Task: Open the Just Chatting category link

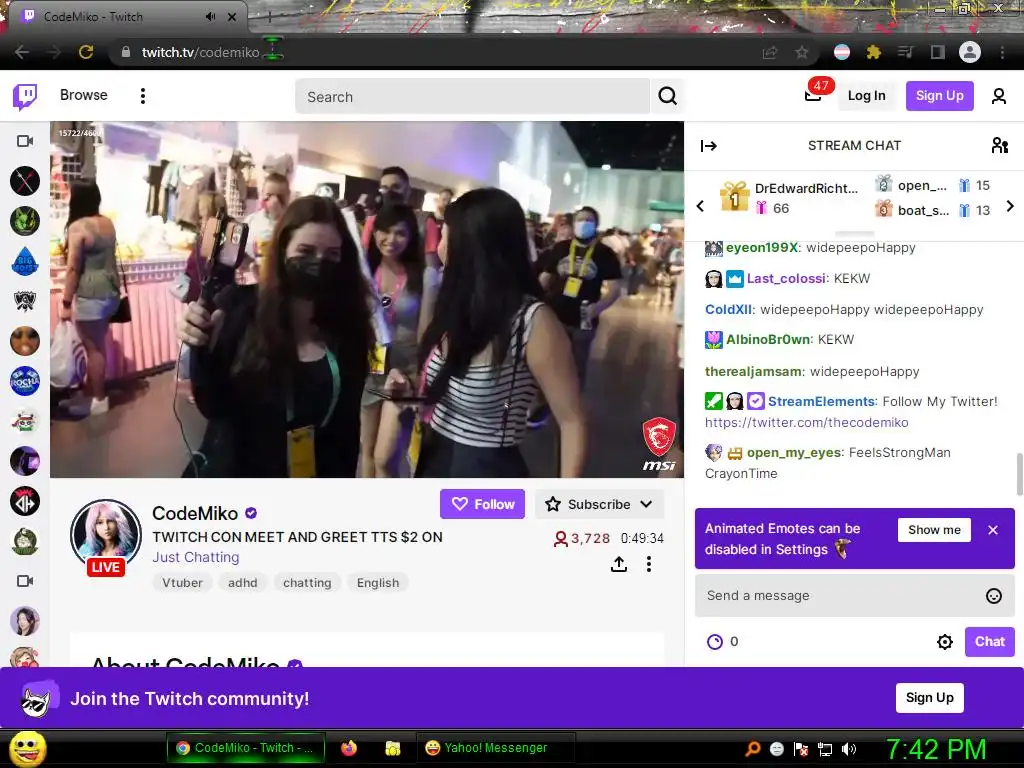Action: tap(196, 557)
